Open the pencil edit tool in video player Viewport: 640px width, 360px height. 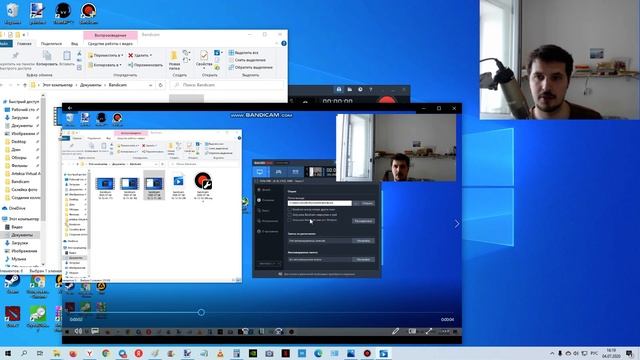[395, 331]
